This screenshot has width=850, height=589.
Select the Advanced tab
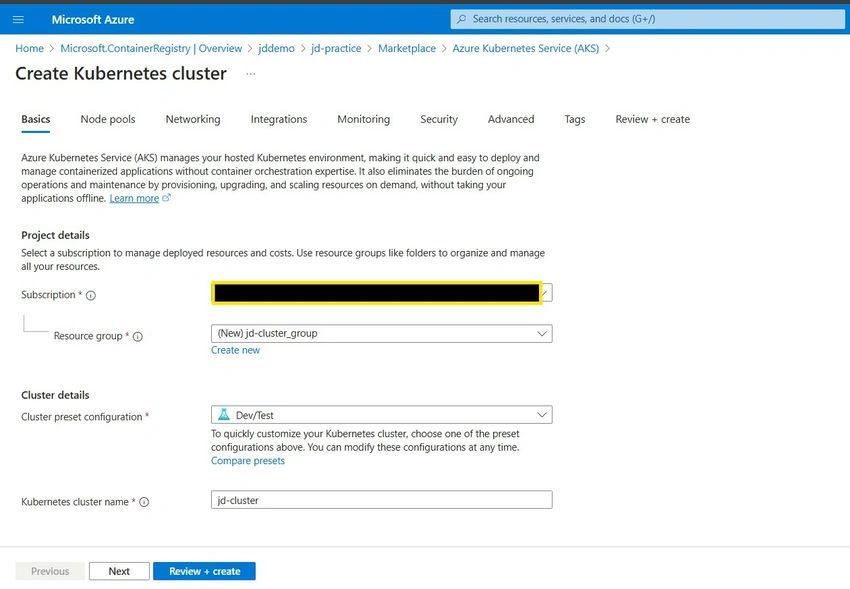point(511,119)
